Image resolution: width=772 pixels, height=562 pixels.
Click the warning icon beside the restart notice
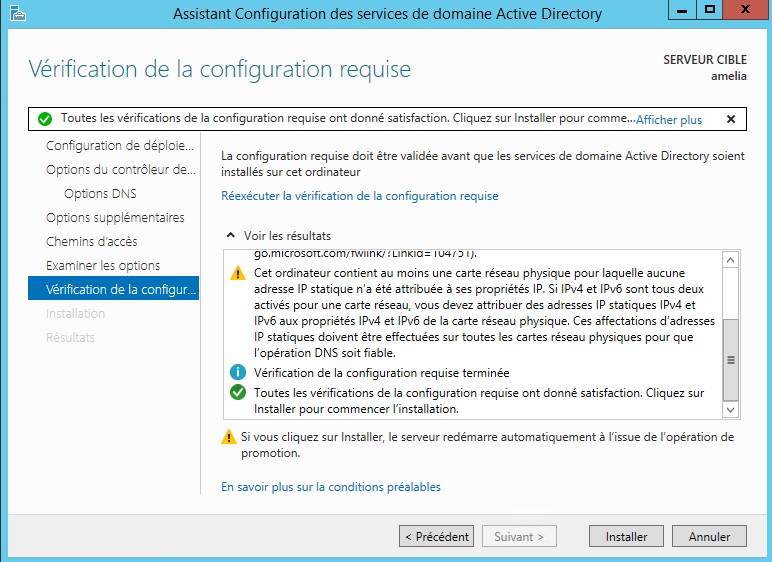(x=229, y=437)
